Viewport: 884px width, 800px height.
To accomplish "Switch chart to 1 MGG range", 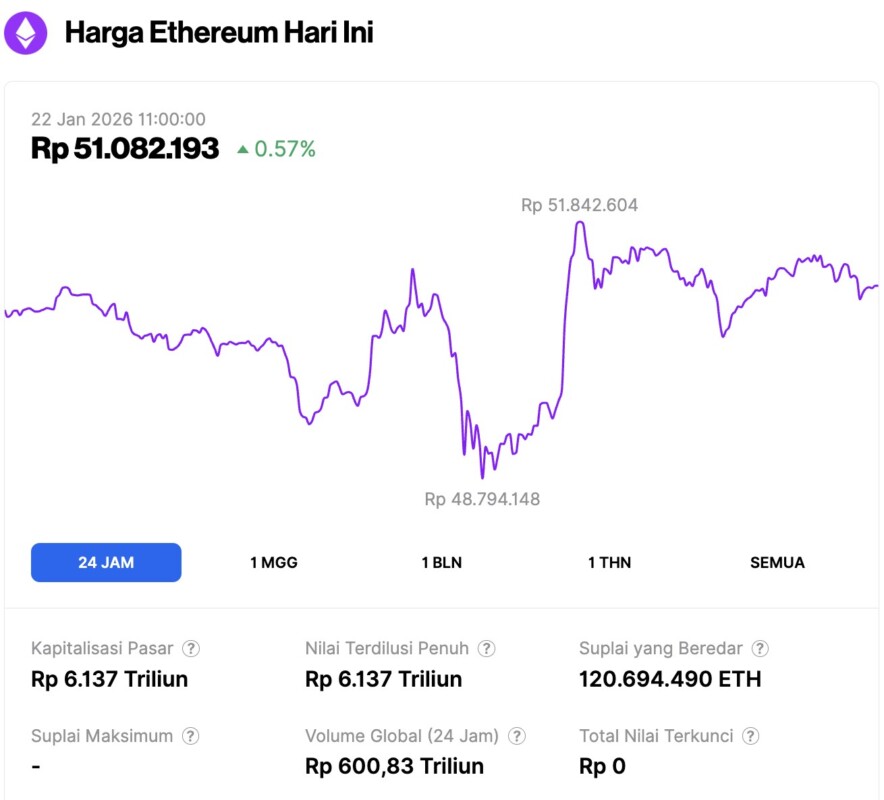I will pos(273,562).
